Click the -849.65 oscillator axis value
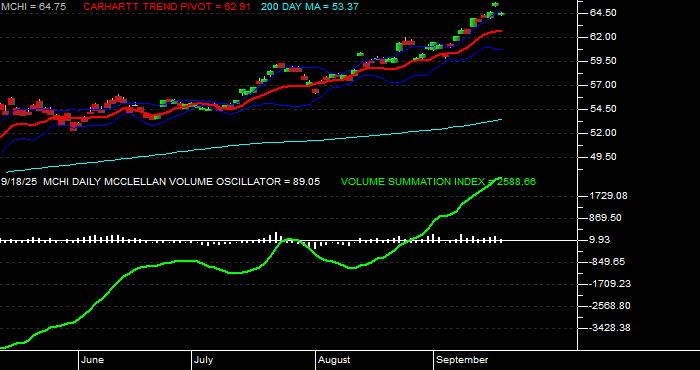The height and width of the screenshot is (370, 700). point(607,262)
